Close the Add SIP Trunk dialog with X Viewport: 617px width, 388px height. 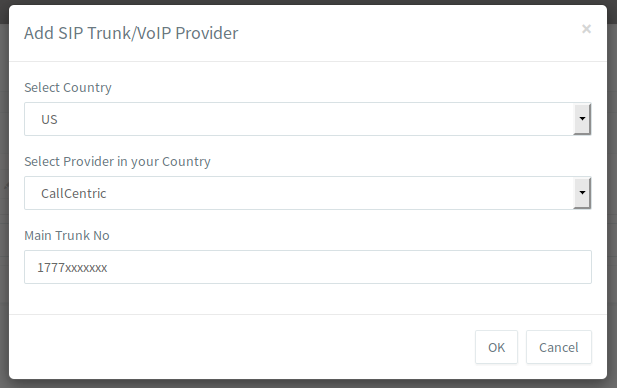coord(586,29)
